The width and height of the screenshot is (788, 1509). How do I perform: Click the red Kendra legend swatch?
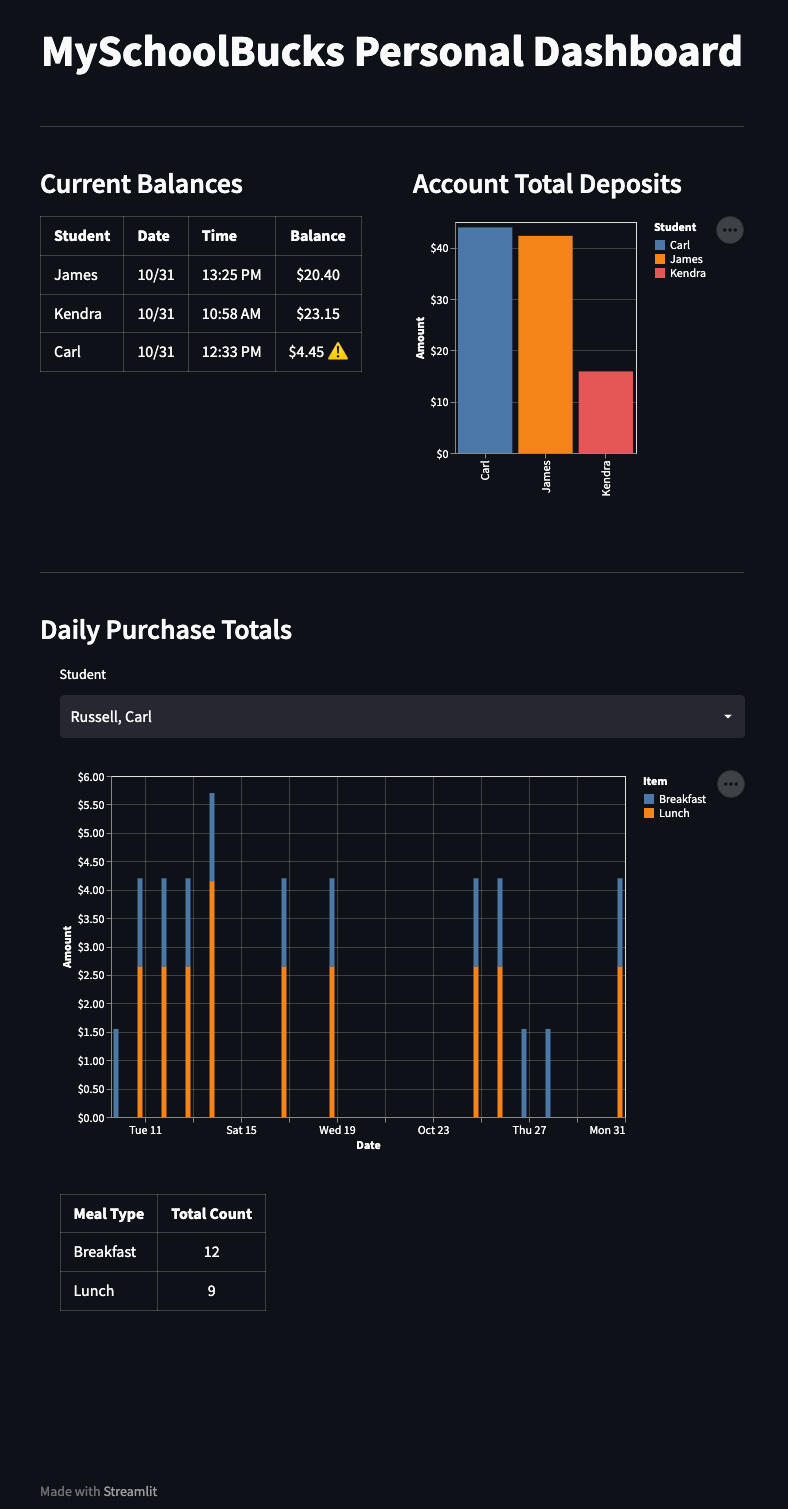pyautogui.click(x=660, y=273)
